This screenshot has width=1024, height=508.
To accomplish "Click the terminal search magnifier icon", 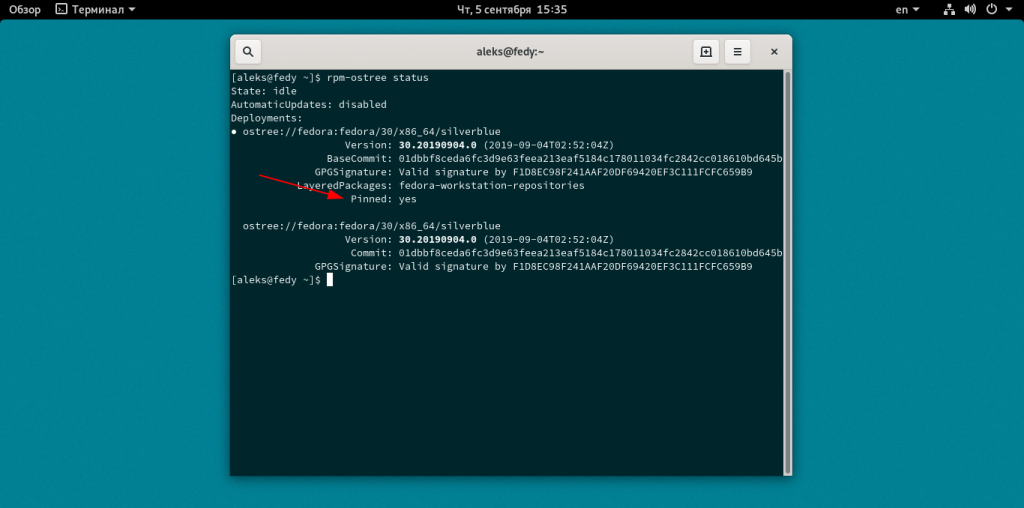I will (248, 52).
